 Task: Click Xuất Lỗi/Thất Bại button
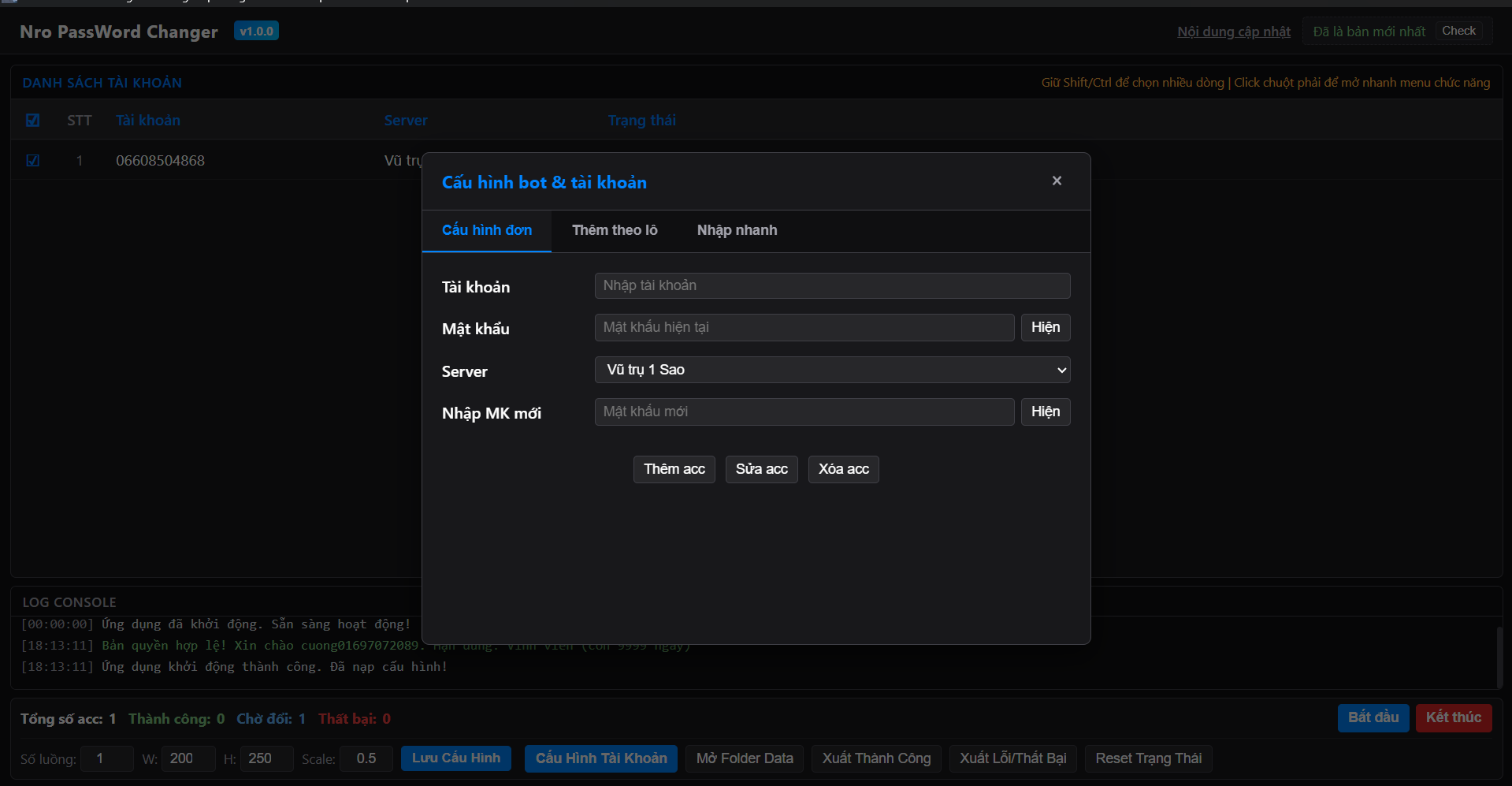[x=1013, y=758]
